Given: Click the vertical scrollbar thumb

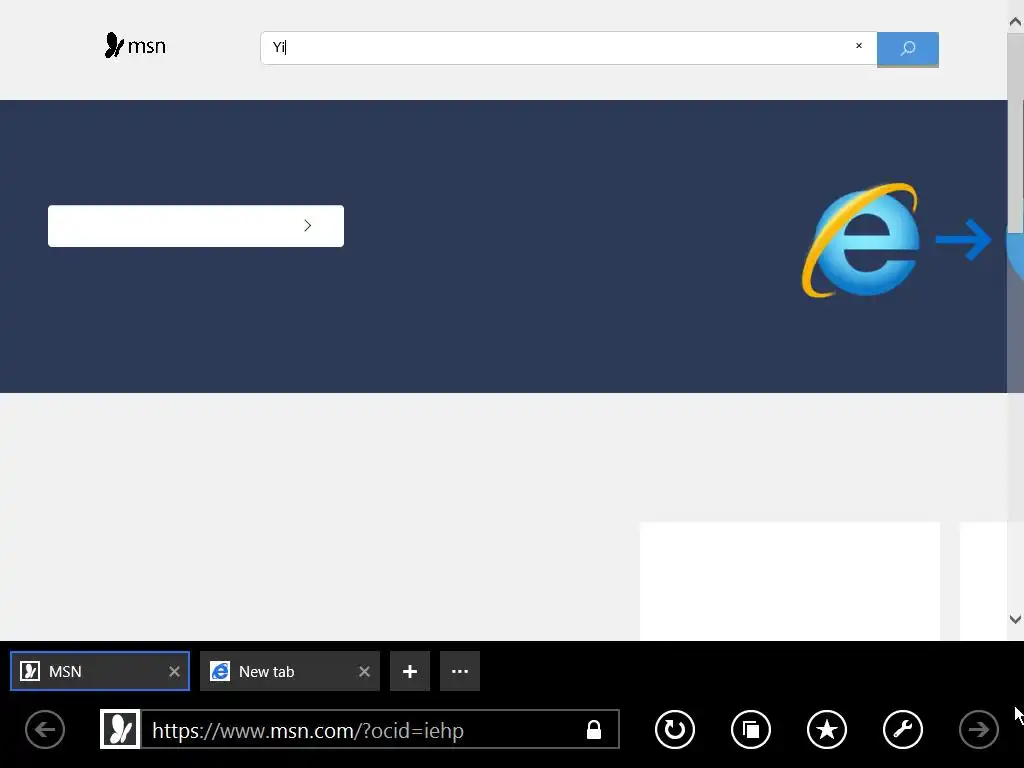Looking at the screenshot, I should coord(1015,134).
